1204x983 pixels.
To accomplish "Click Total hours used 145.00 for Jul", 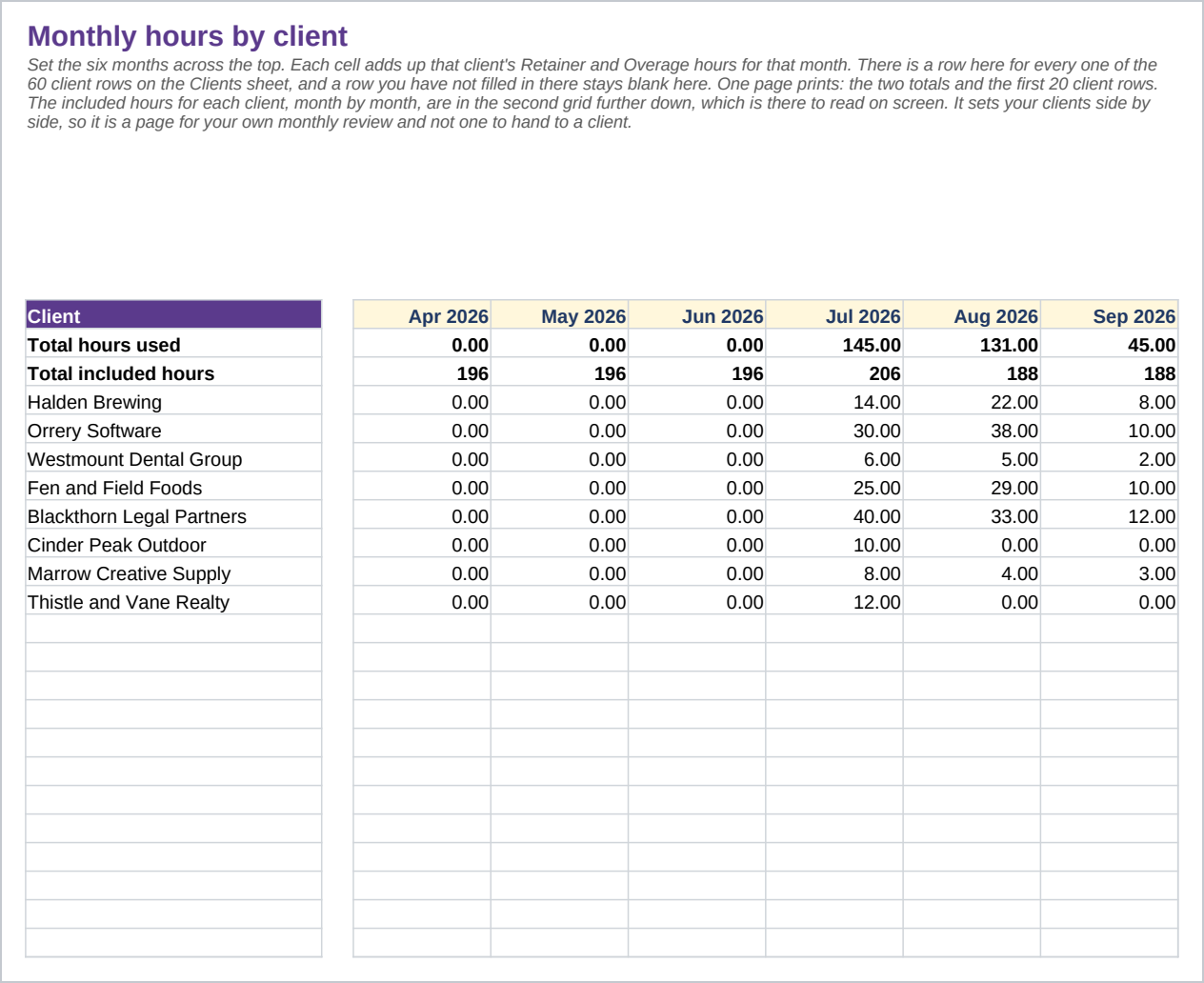I will [834, 344].
